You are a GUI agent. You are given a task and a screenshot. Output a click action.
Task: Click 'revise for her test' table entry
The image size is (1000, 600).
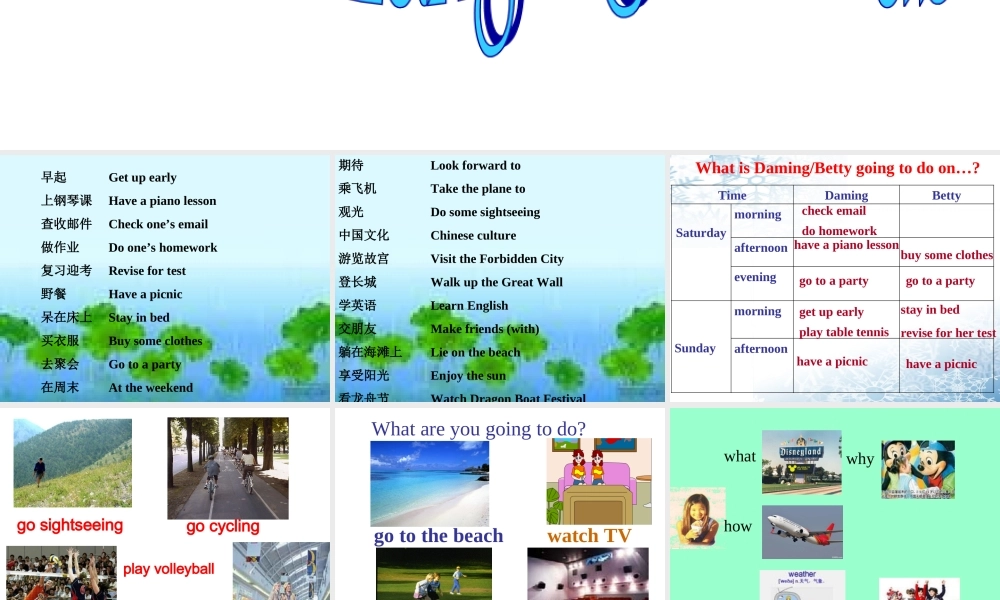pyautogui.click(x=948, y=333)
